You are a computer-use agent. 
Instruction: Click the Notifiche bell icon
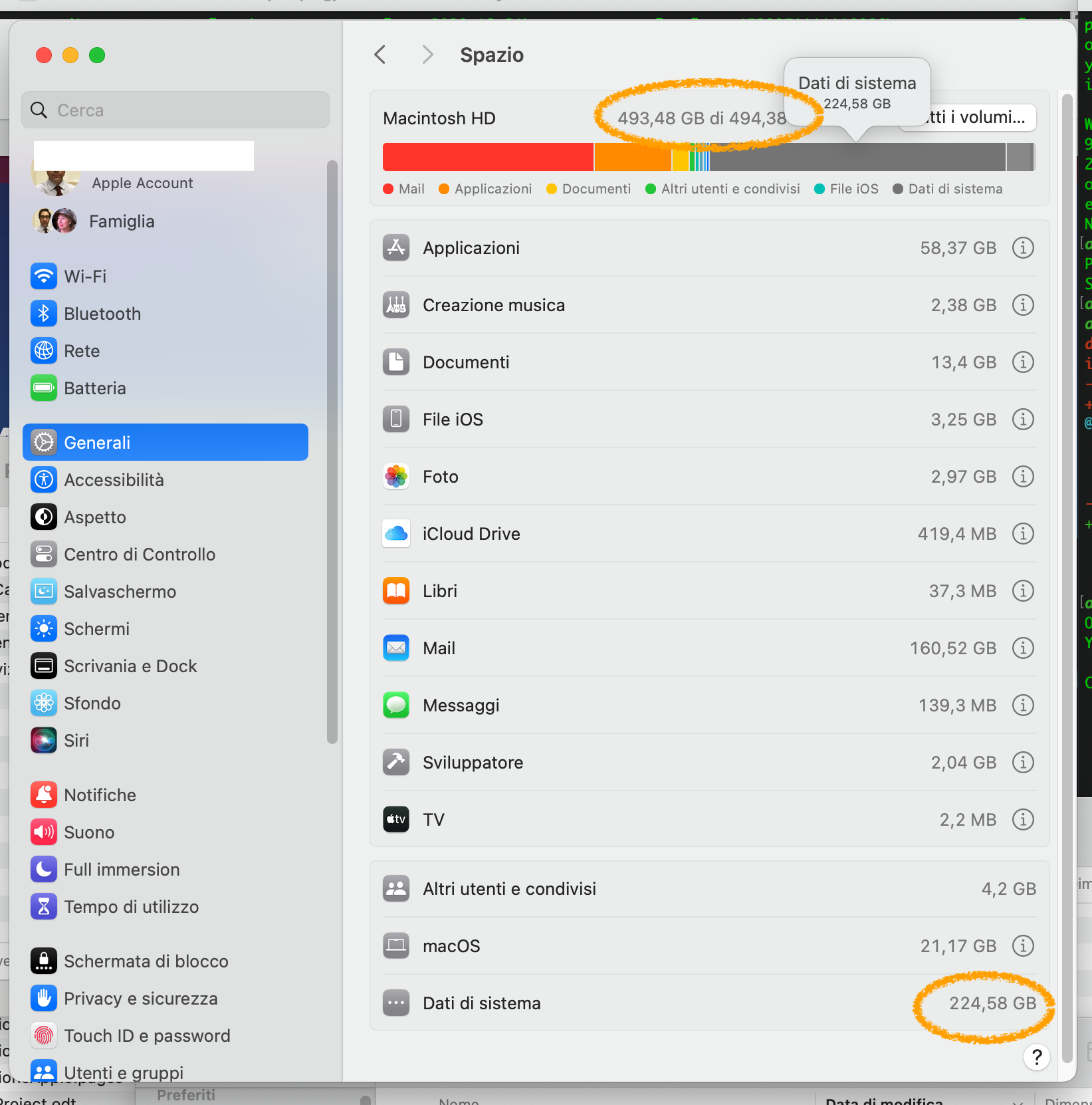[44, 795]
